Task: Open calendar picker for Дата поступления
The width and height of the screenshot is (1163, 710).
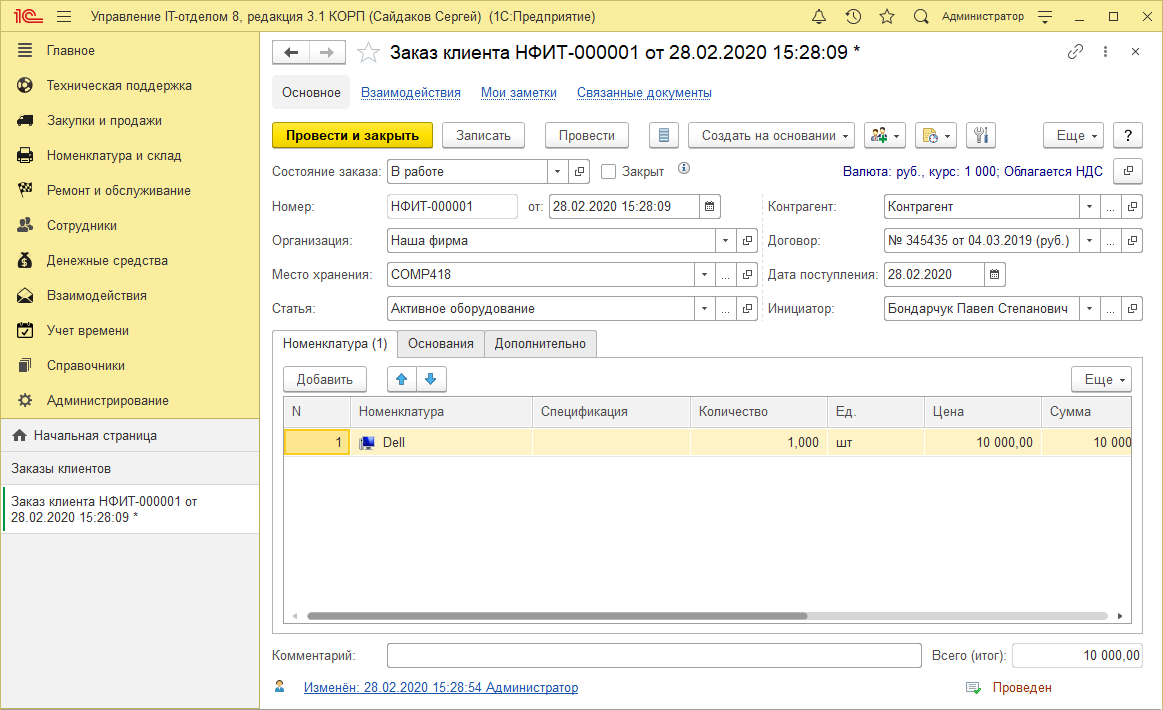Action: click(x=994, y=275)
